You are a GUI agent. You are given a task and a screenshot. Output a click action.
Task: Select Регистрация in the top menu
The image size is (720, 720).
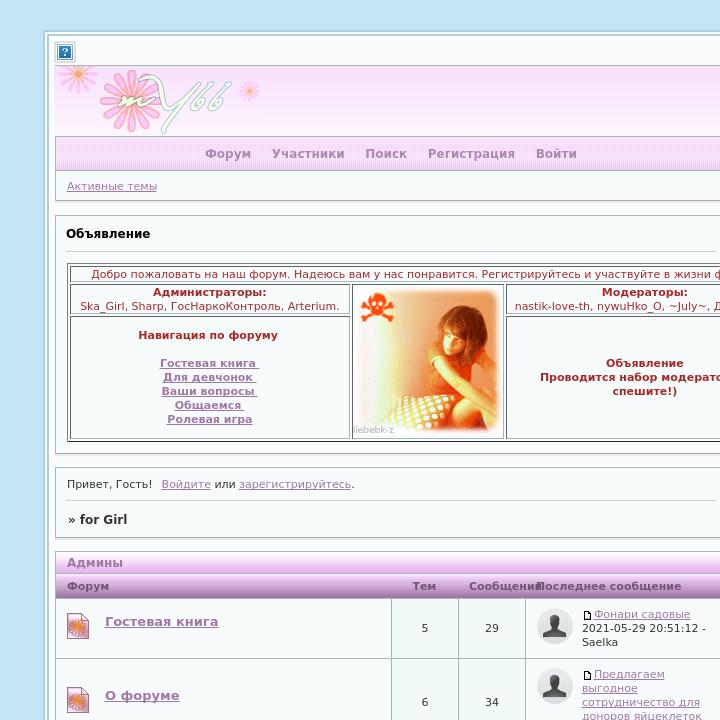coord(471,154)
